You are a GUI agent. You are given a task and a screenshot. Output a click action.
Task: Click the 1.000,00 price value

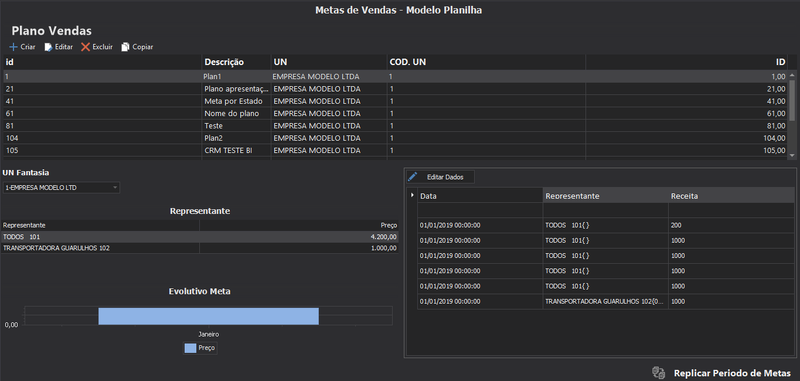tap(384, 248)
